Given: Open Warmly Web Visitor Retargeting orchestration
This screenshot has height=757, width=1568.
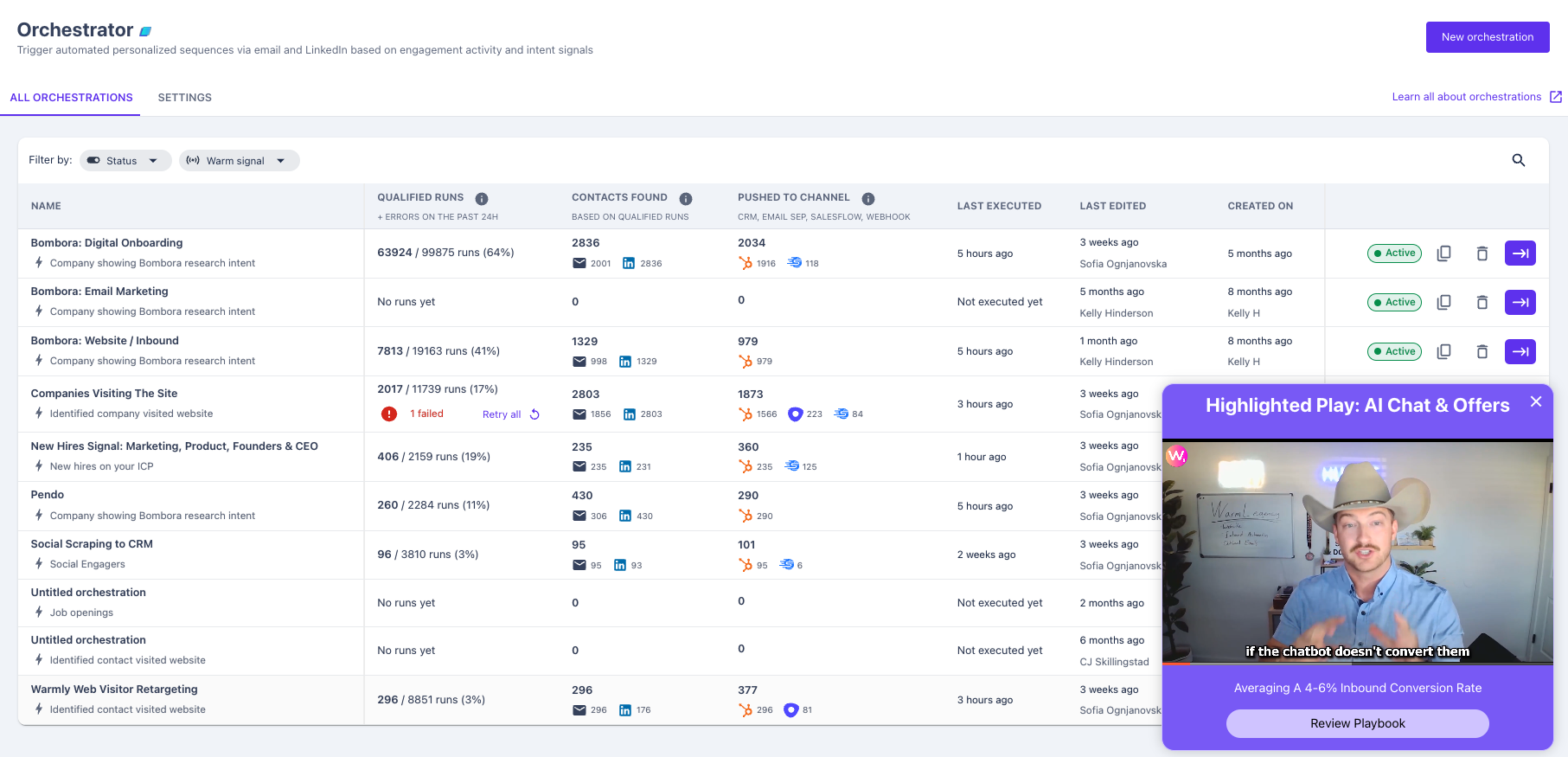Looking at the screenshot, I should coord(114,690).
